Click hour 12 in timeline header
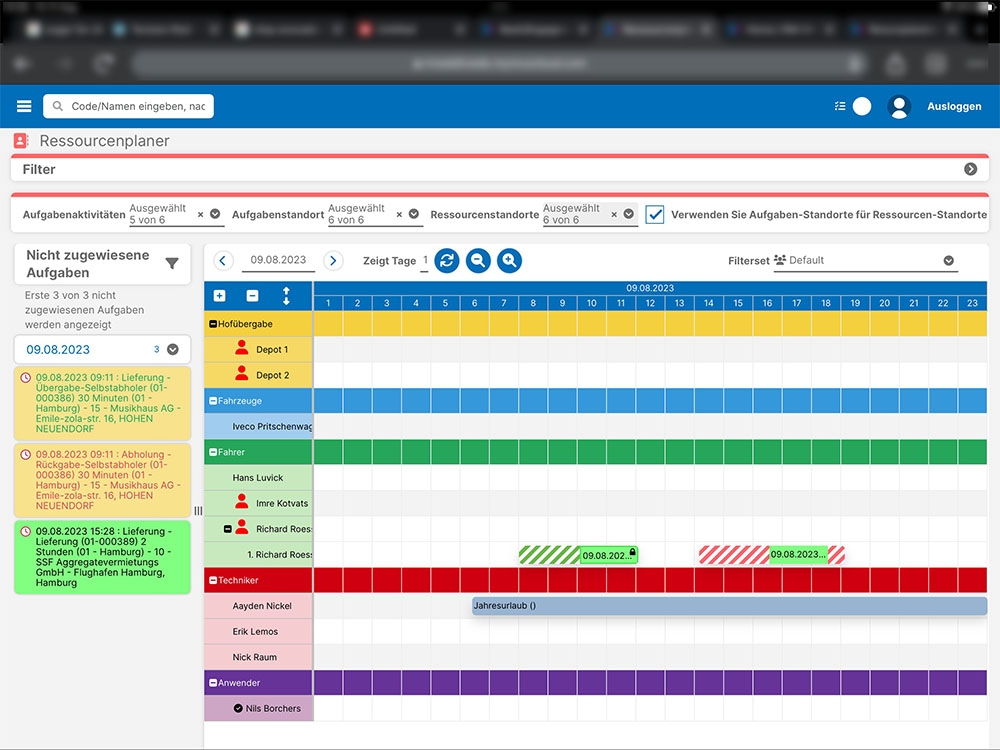Image resolution: width=1000 pixels, height=750 pixels. pyautogui.click(x=650, y=303)
